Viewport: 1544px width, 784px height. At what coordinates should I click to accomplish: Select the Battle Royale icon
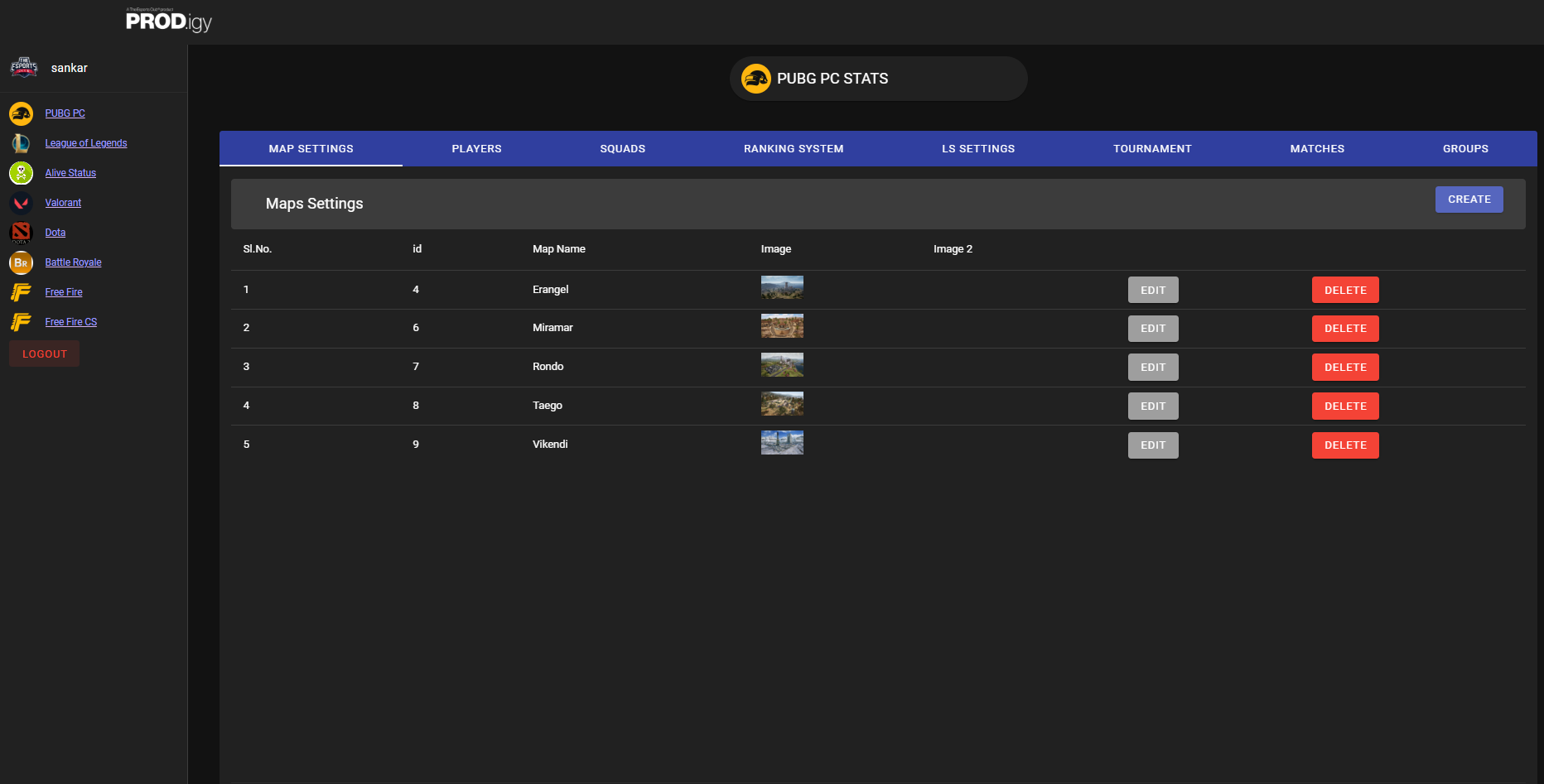pos(21,262)
